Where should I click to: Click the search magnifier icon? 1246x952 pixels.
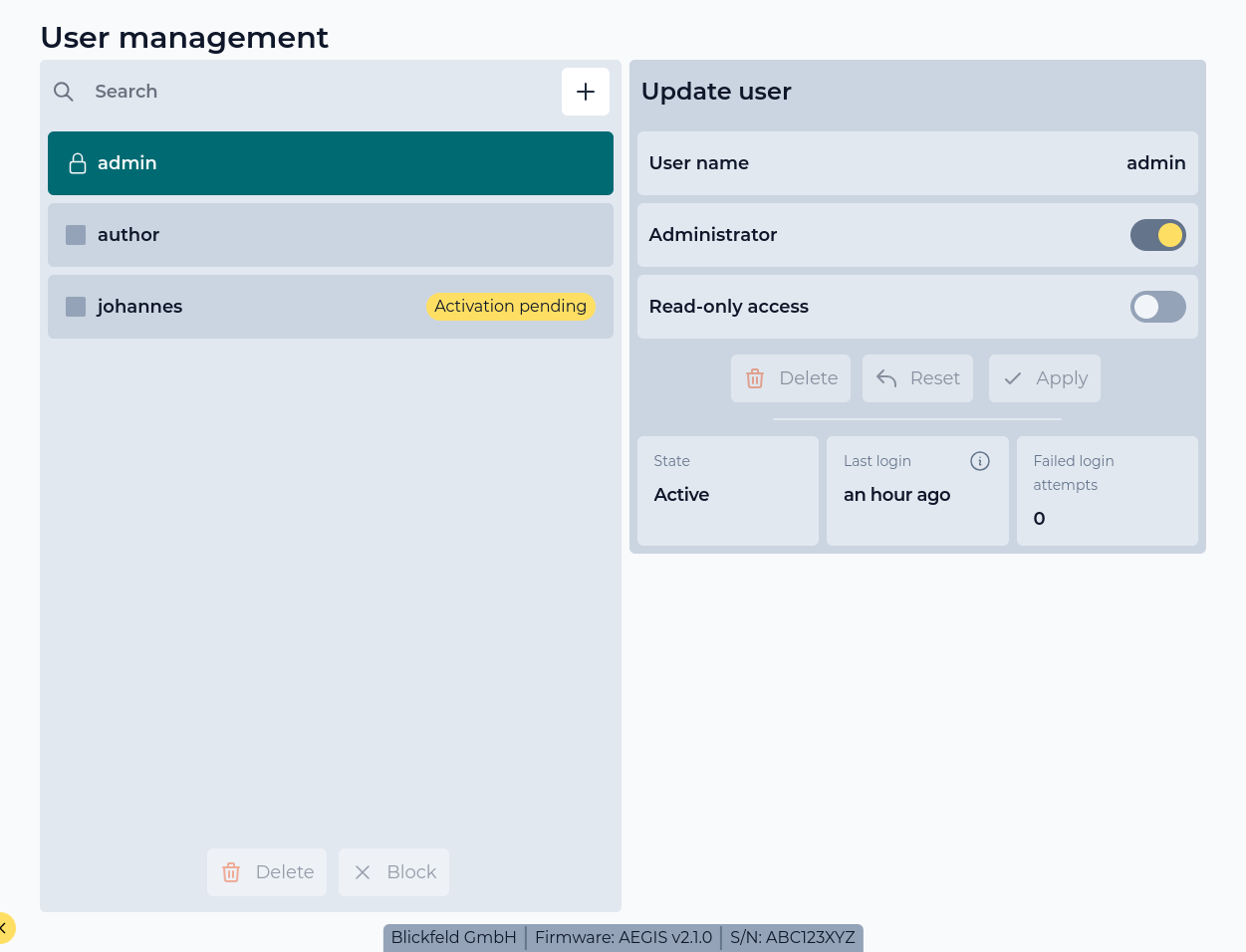pos(64,92)
